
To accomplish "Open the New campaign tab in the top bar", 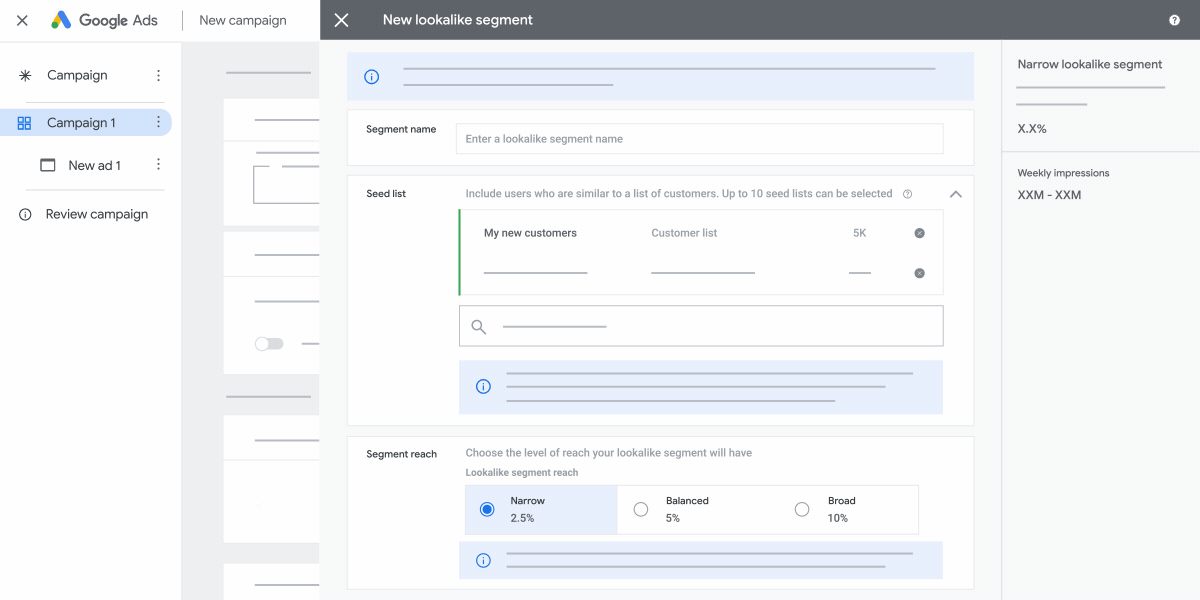I will point(241,19).
